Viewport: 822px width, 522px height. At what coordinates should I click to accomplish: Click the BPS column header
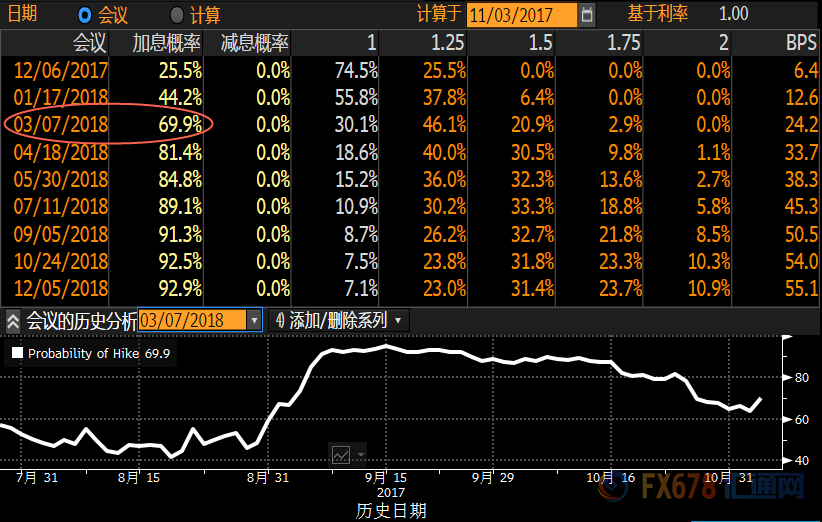point(801,44)
